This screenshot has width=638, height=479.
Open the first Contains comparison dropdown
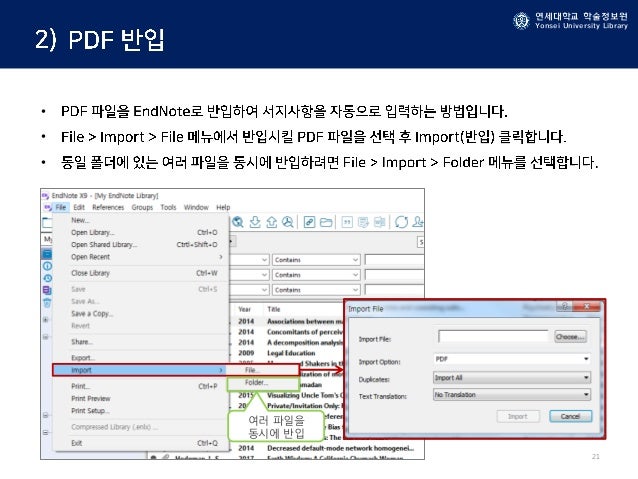[316, 260]
